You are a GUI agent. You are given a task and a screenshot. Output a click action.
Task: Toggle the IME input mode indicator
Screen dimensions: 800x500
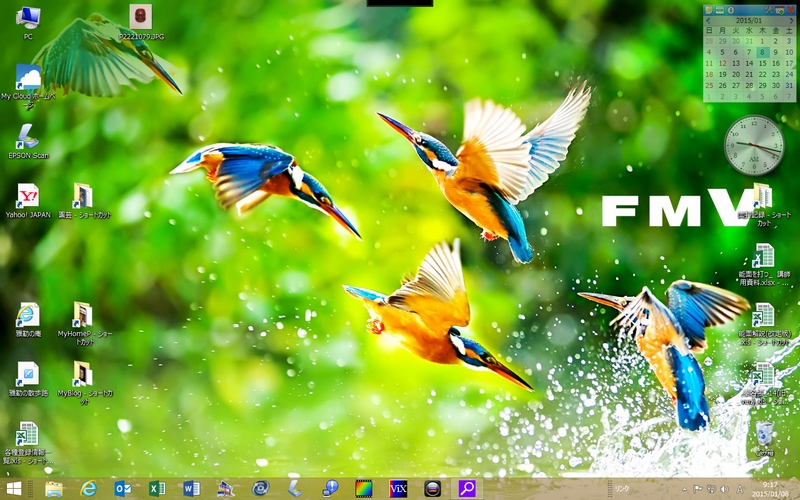click(739, 489)
